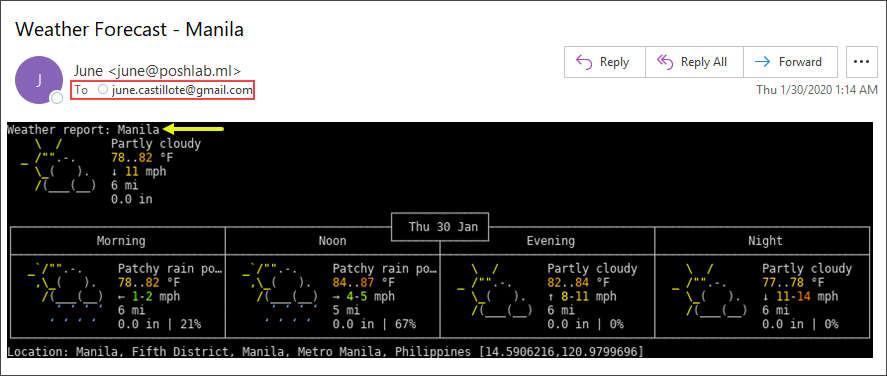Click the Evening partly cloudy icon

pyautogui.click(x=494, y=289)
